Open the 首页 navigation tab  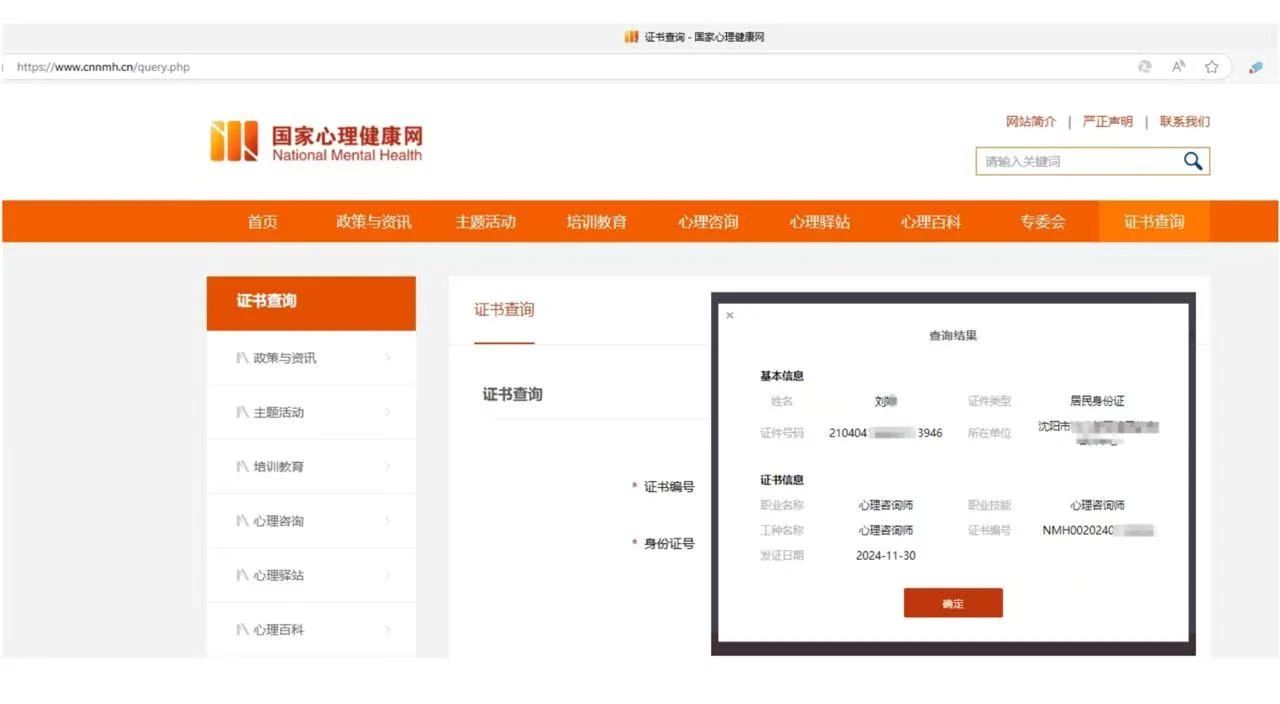click(262, 222)
